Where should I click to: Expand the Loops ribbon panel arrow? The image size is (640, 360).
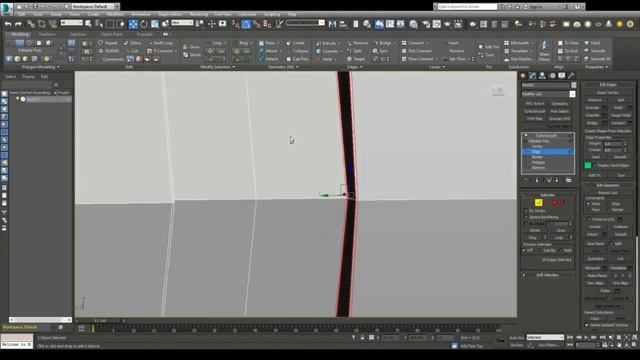click(444, 67)
